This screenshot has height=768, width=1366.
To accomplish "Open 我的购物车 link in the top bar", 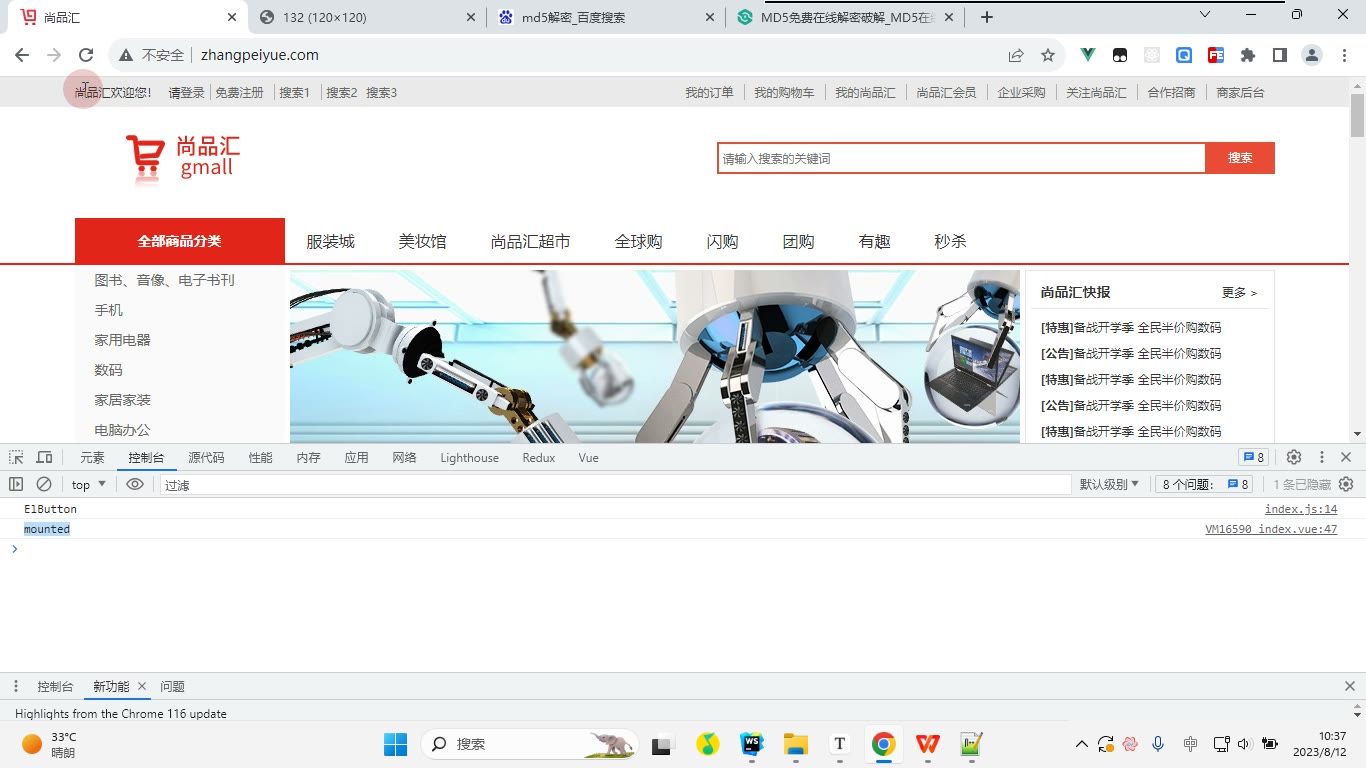I will pyautogui.click(x=784, y=92).
